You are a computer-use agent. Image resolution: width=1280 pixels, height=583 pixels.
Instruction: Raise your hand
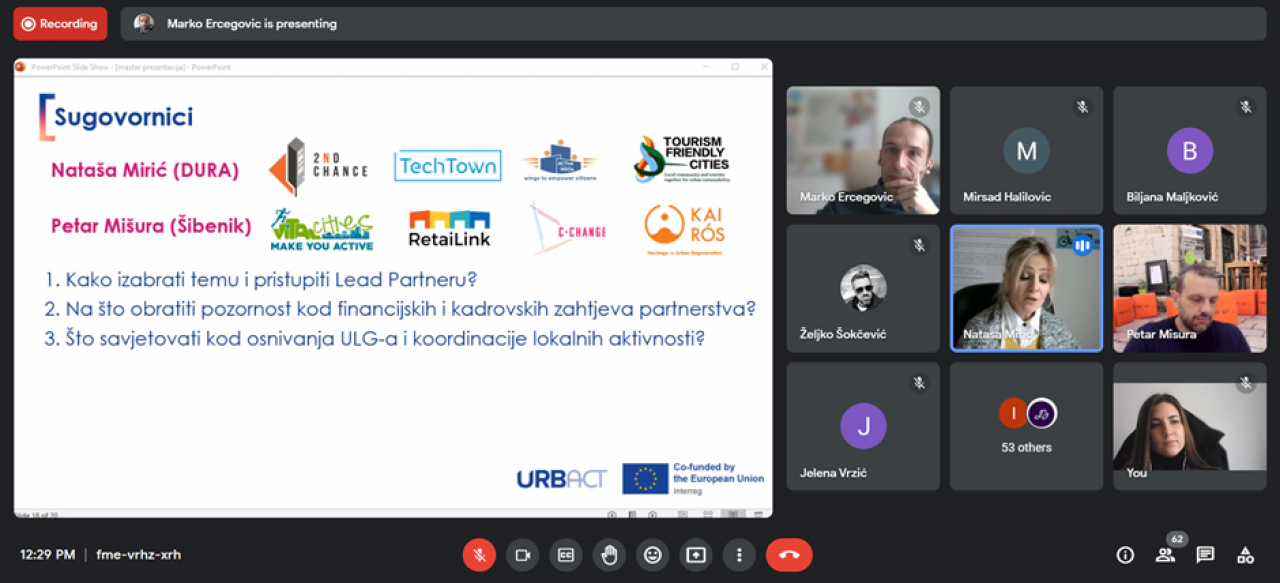pos(609,555)
